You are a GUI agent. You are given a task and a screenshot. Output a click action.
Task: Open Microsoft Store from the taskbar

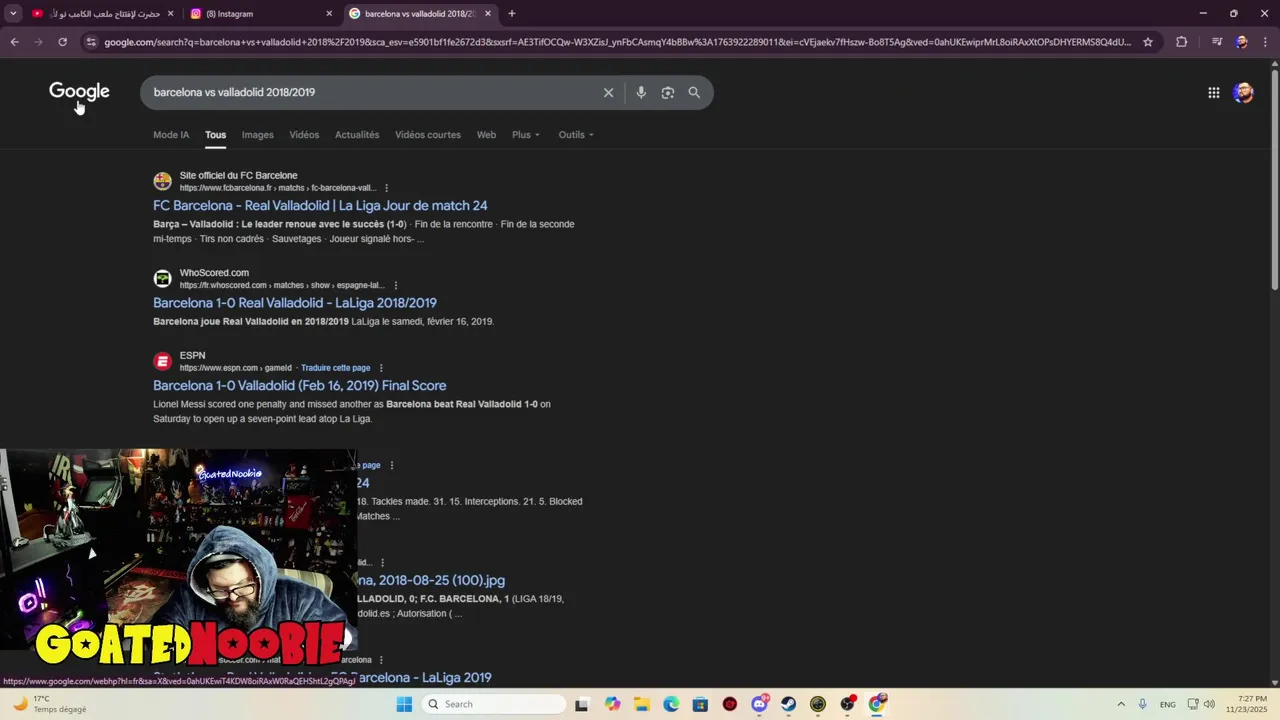coord(700,704)
